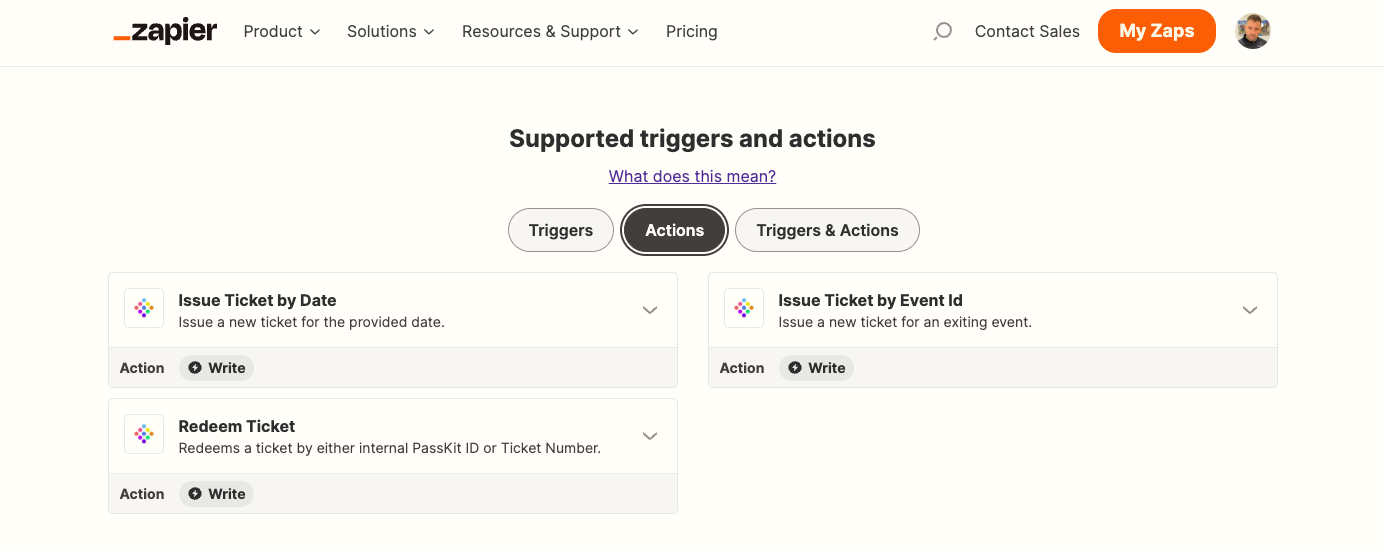Show both Triggers & Actions
Viewport: 1383px width, 550px height.
827,230
